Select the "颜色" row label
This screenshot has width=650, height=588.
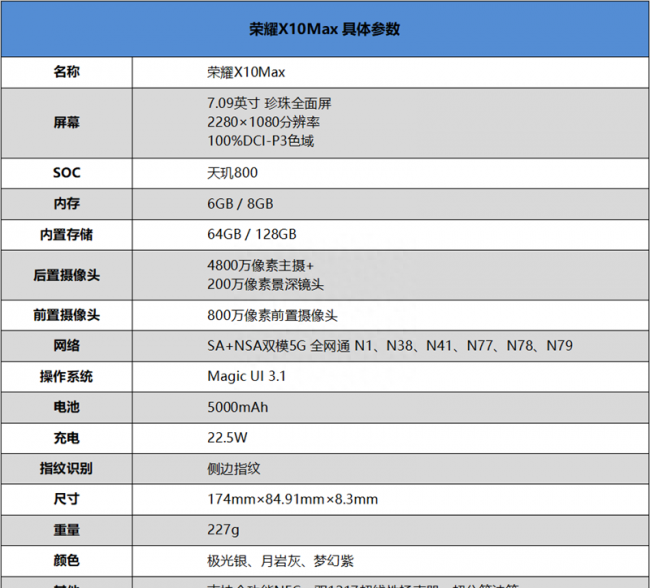pyautogui.click(x=66, y=561)
